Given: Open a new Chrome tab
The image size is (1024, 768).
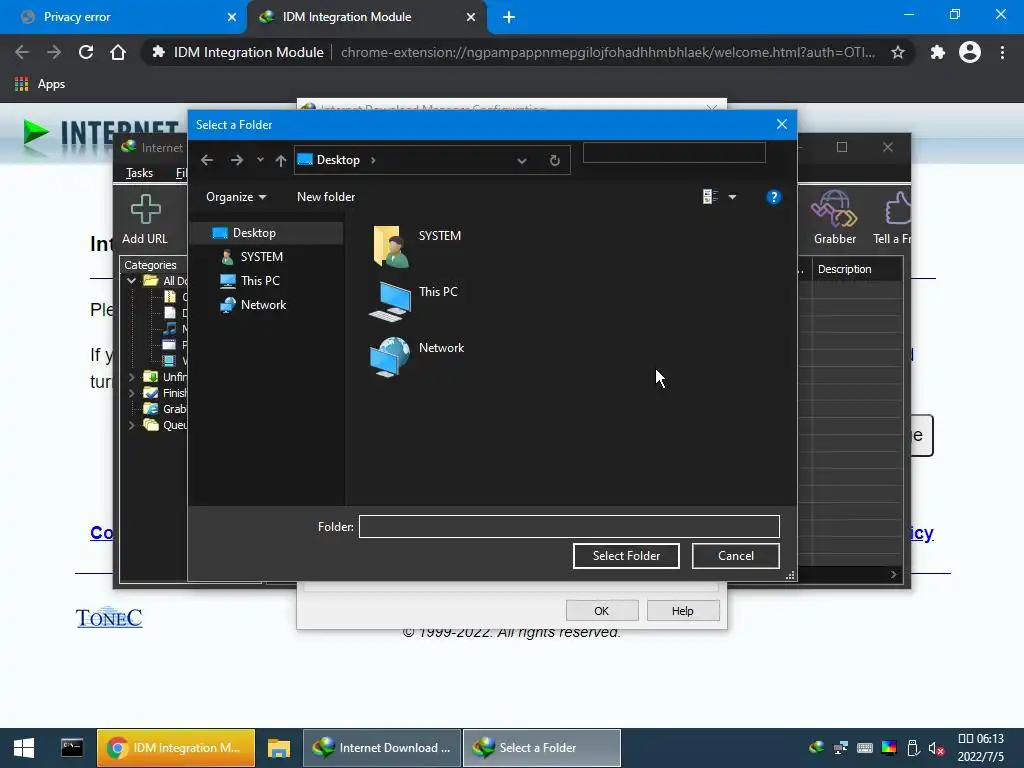Looking at the screenshot, I should coord(509,18).
